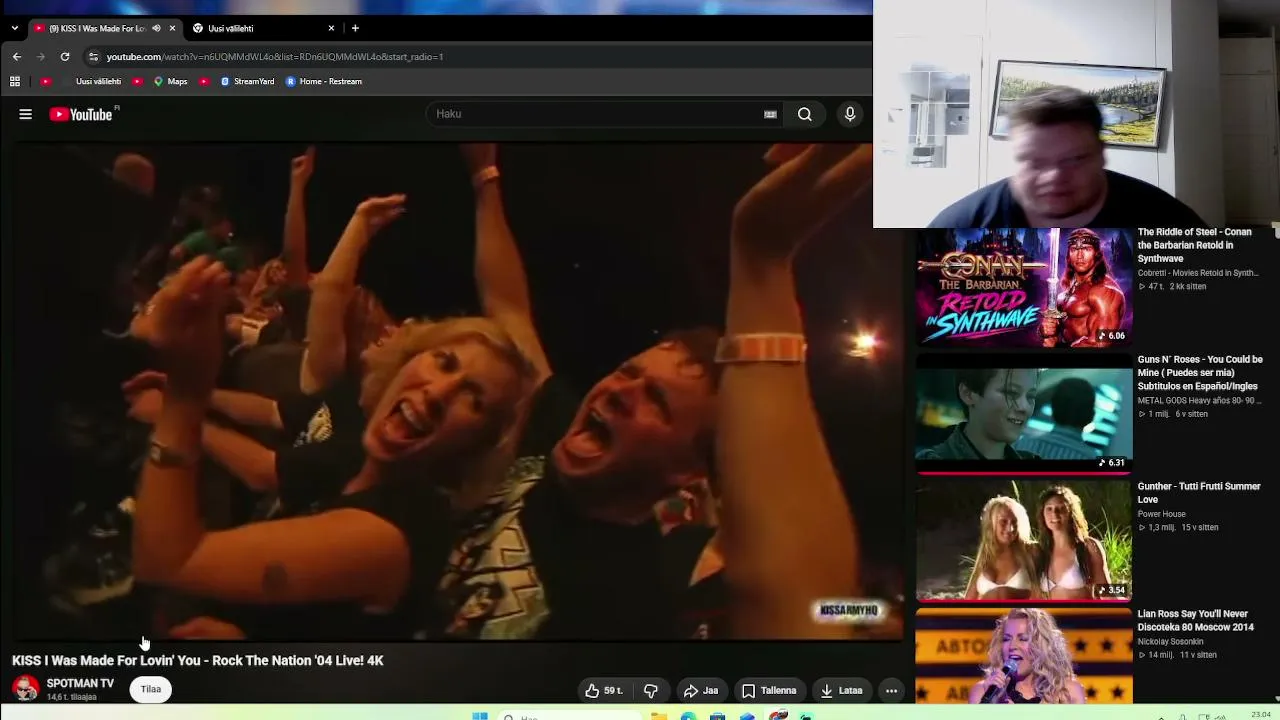Open 'Gunther - Tutti Frutti Summer Love' title
The width and height of the screenshot is (1280, 720).
(x=1199, y=493)
